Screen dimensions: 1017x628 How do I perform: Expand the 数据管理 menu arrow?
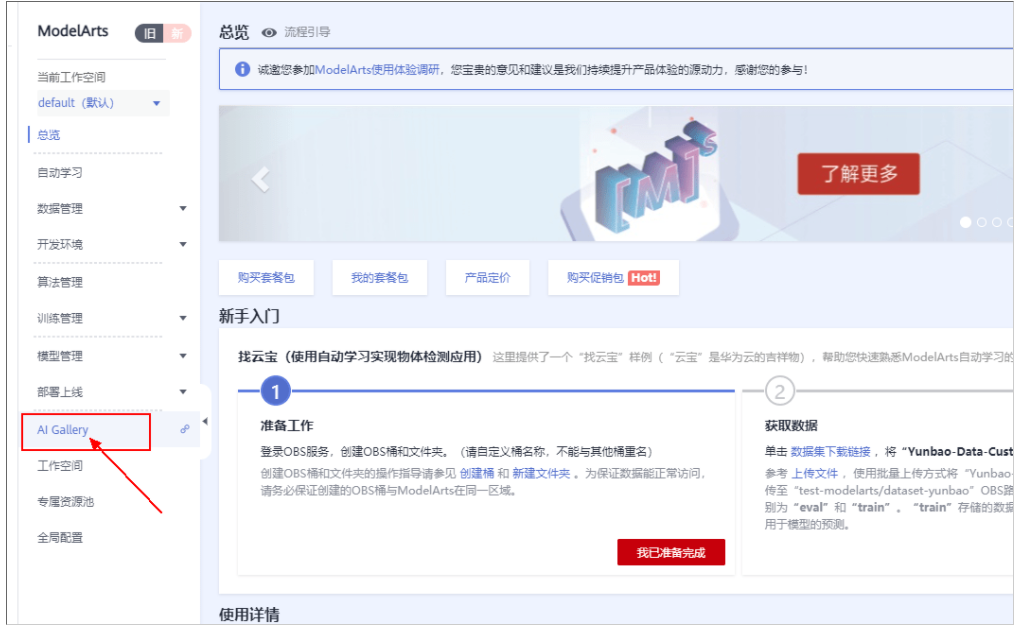coord(183,208)
